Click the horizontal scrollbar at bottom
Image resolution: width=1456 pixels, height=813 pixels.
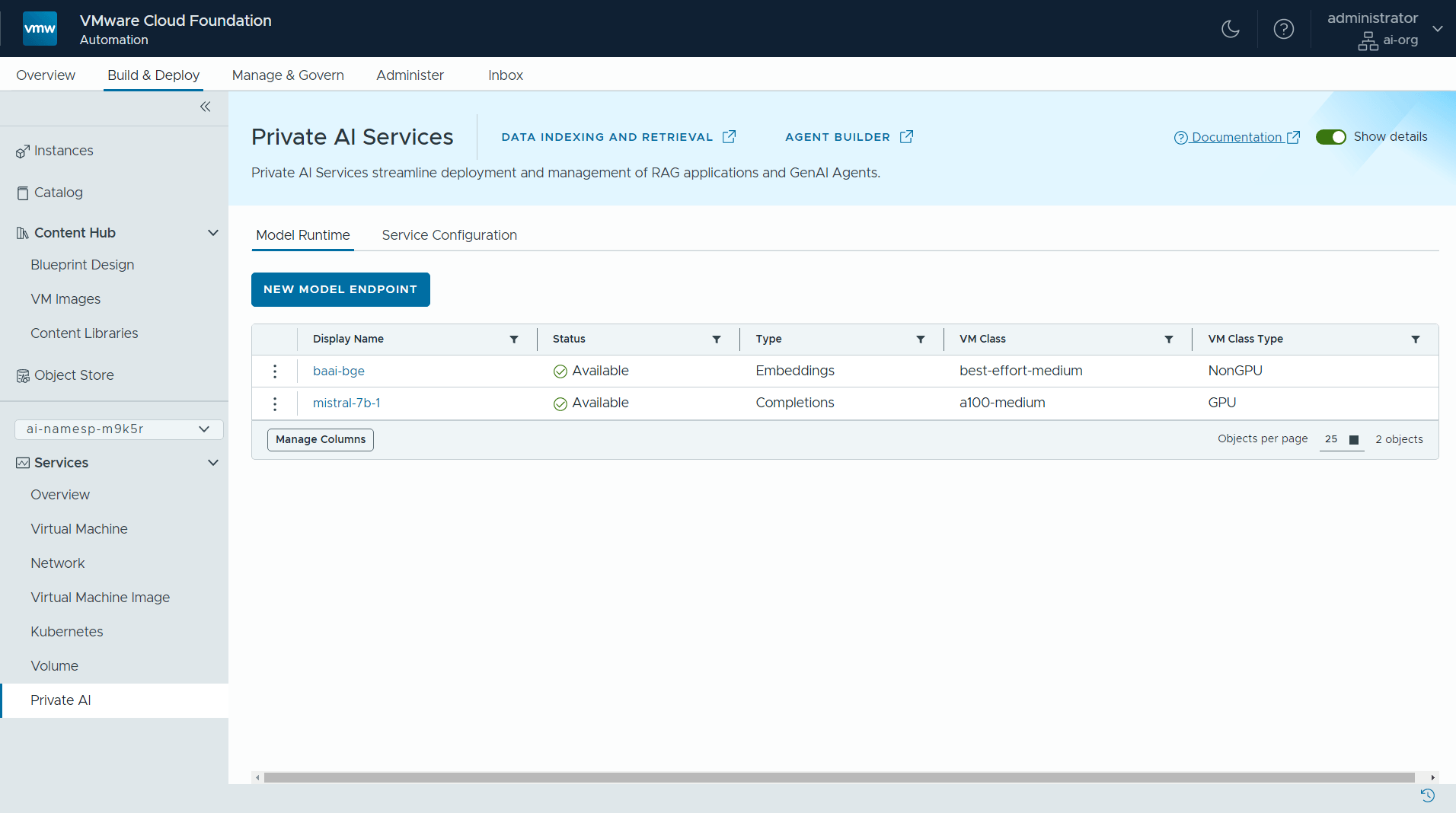[838, 777]
